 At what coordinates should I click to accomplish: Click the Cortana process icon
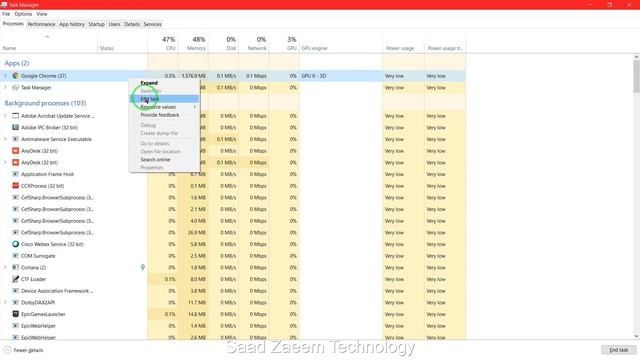[16, 267]
